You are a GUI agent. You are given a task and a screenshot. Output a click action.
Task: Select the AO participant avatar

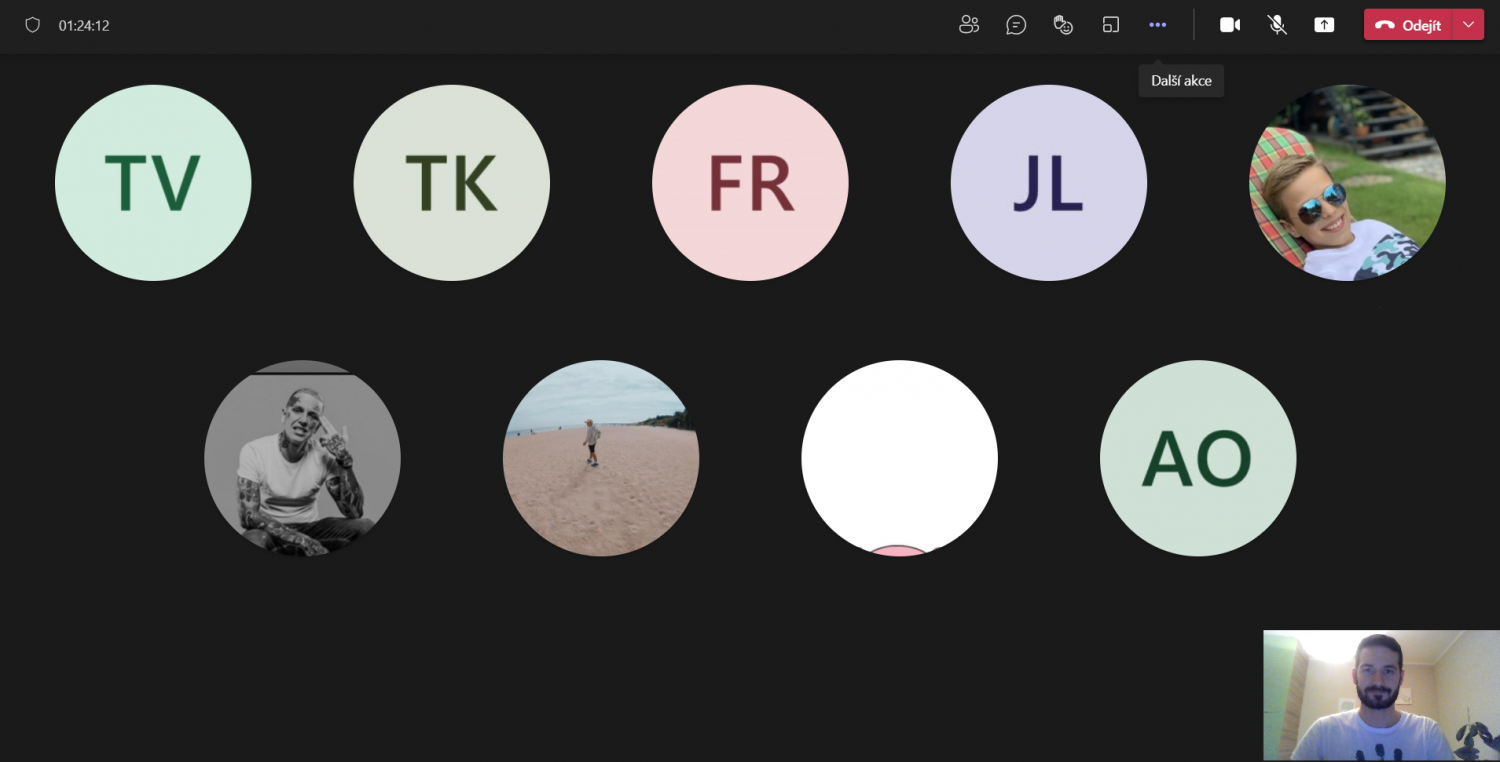(x=1197, y=458)
